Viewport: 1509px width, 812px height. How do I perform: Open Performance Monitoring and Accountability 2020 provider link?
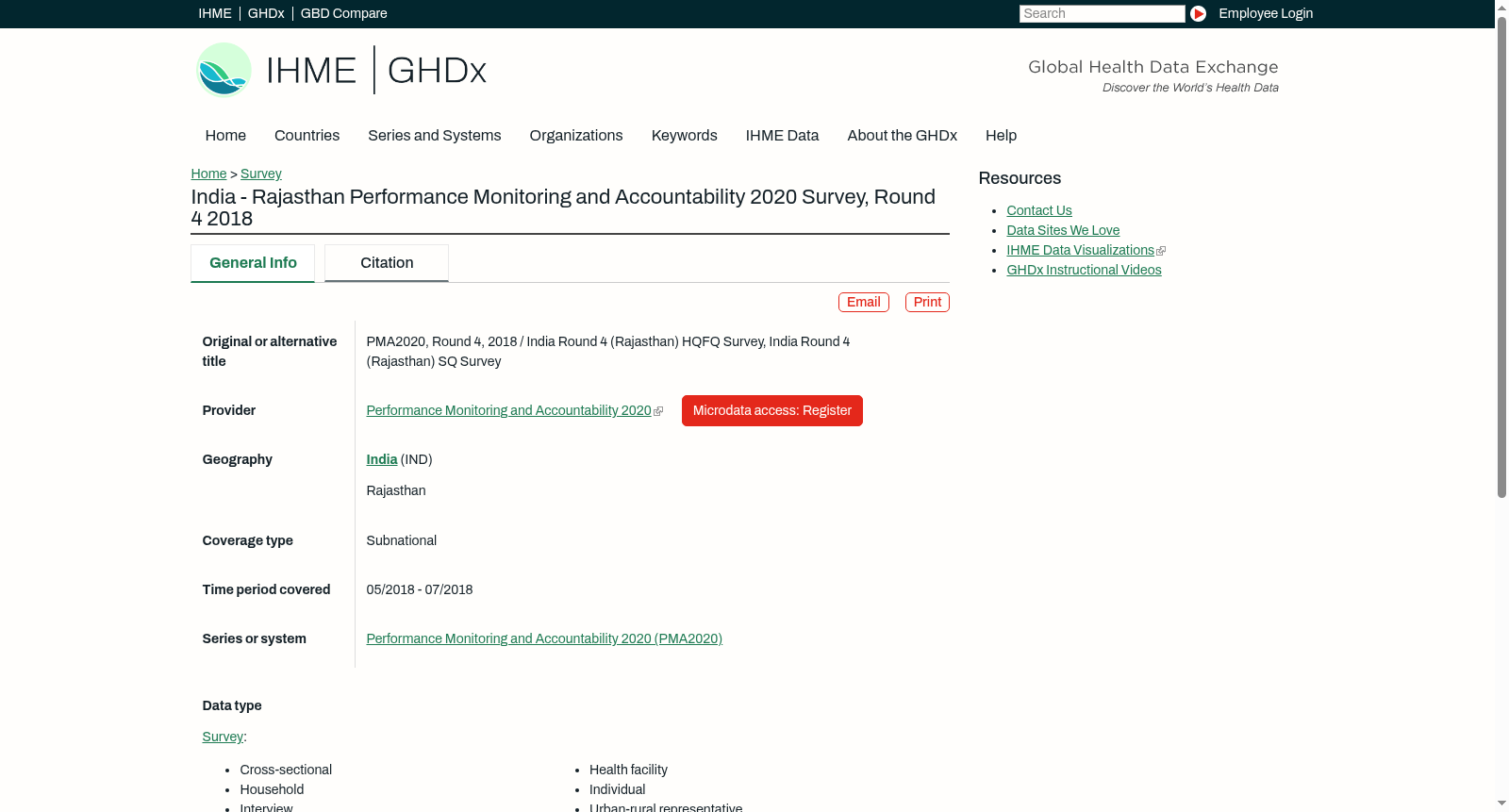pyautogui.click(x=508, y=410)
